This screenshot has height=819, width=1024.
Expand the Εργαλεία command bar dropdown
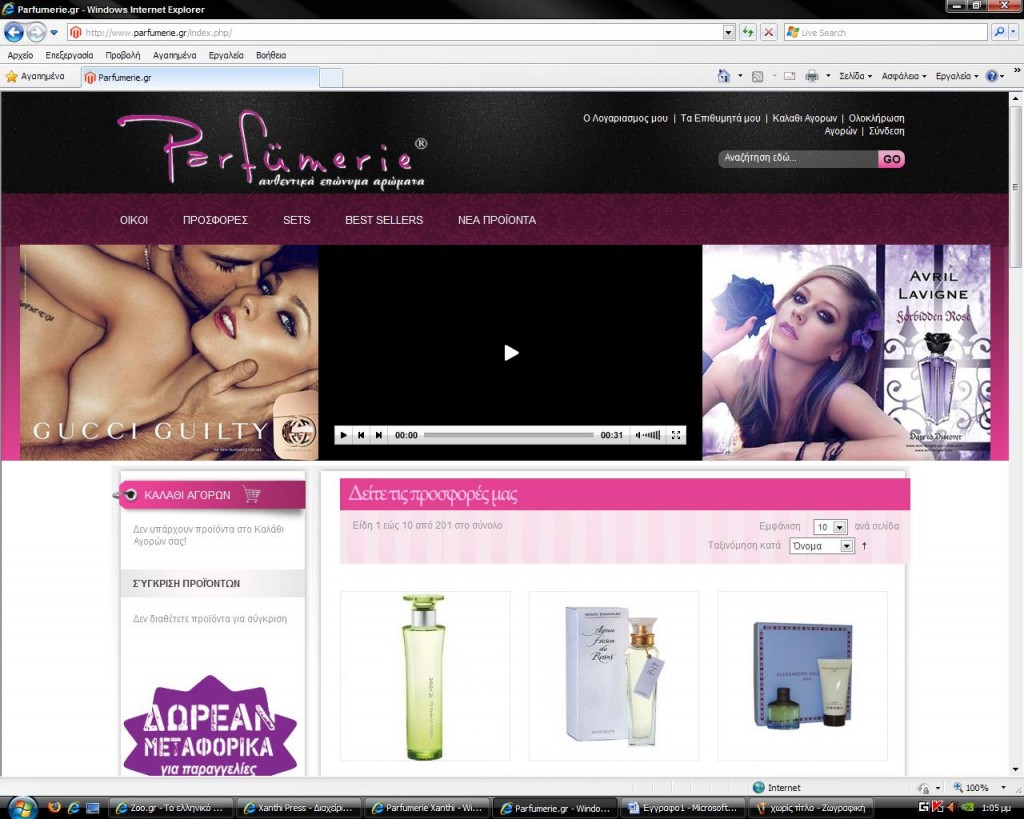tap(957, 76)
